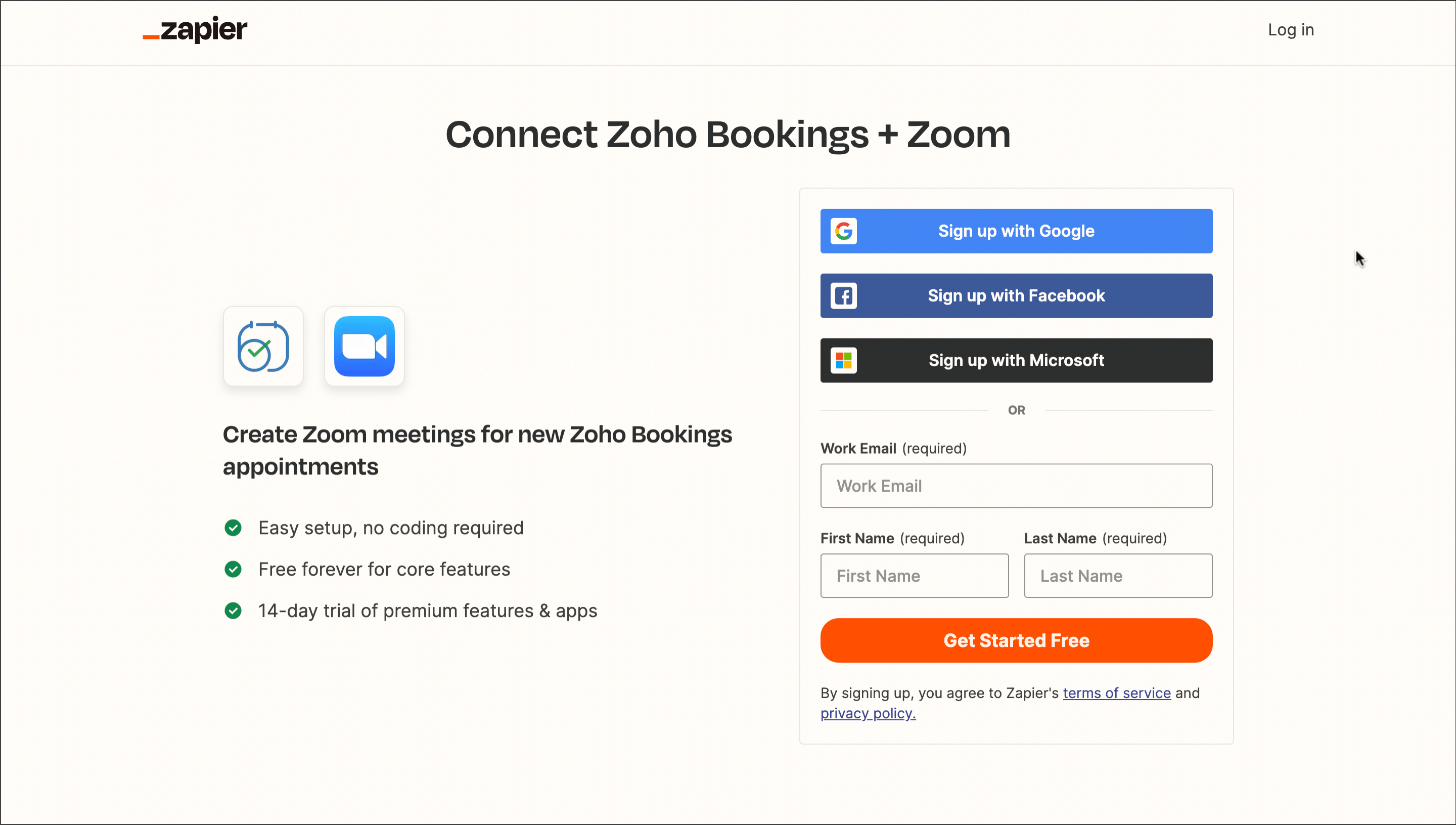
Task: Click the Zapier logo in header
Action: (195, 29)
